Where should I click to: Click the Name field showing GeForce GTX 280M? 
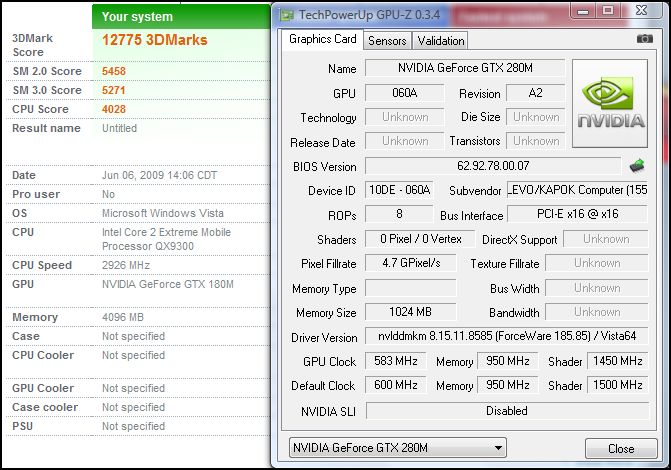465,68
